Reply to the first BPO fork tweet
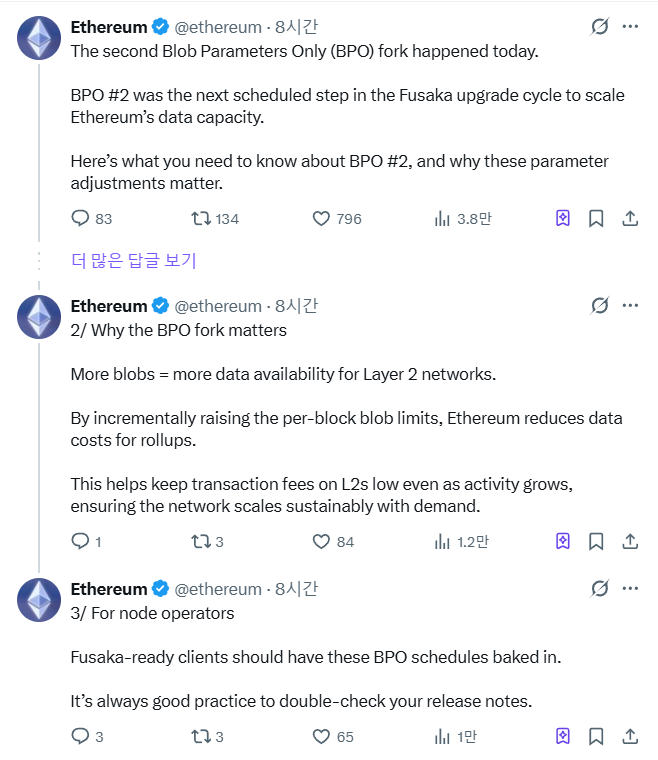 pyautogui.click(x=81, y=218)
